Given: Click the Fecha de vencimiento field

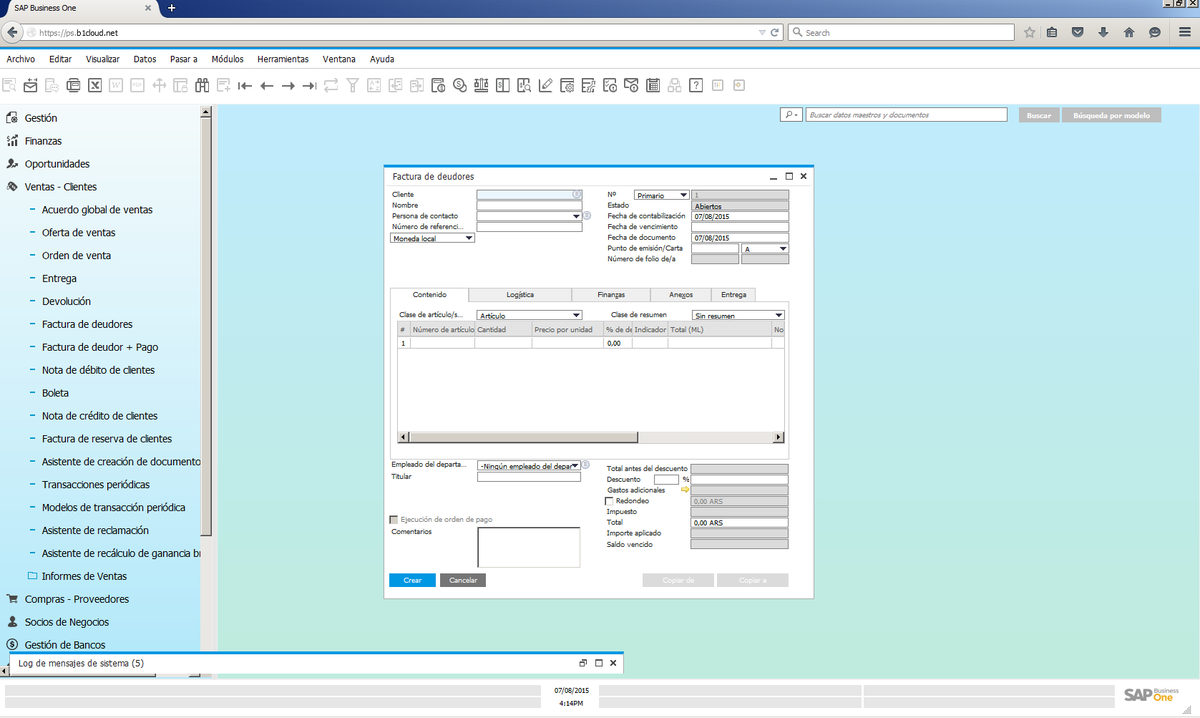Looking at the screenshot, I should coord(740,227).
